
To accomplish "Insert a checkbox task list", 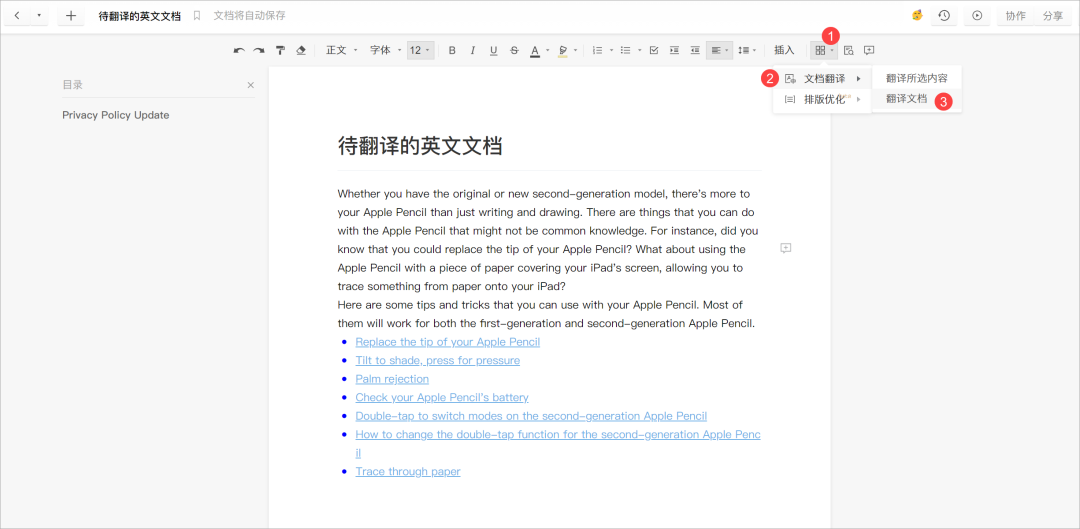I will tap(653, 50).
